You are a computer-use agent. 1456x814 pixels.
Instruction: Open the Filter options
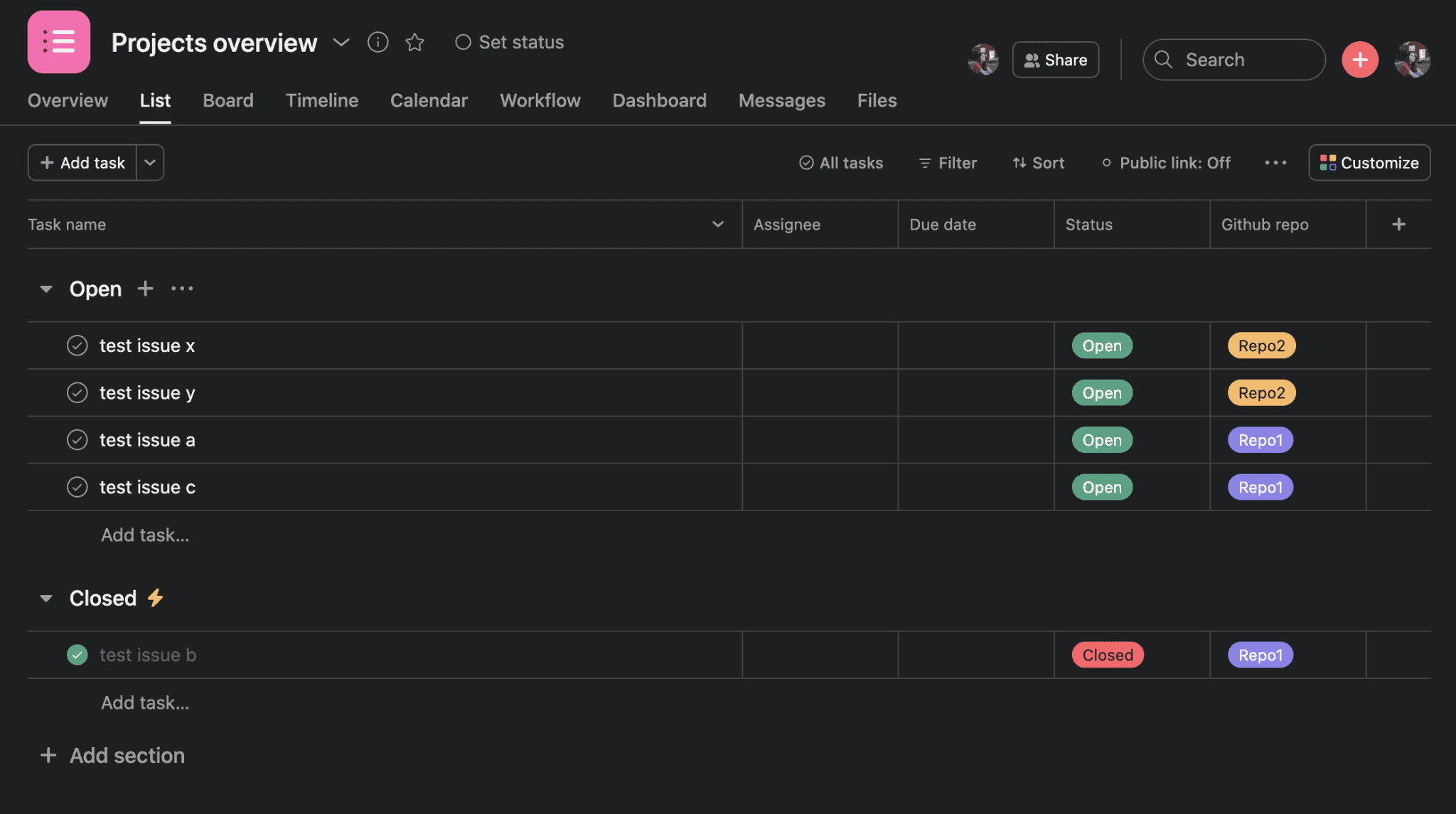[947, 163]
